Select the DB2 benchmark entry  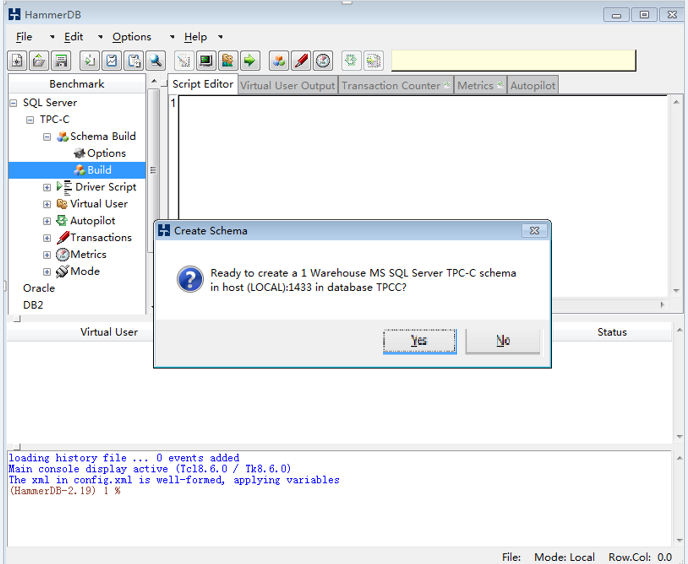(33, 305)
